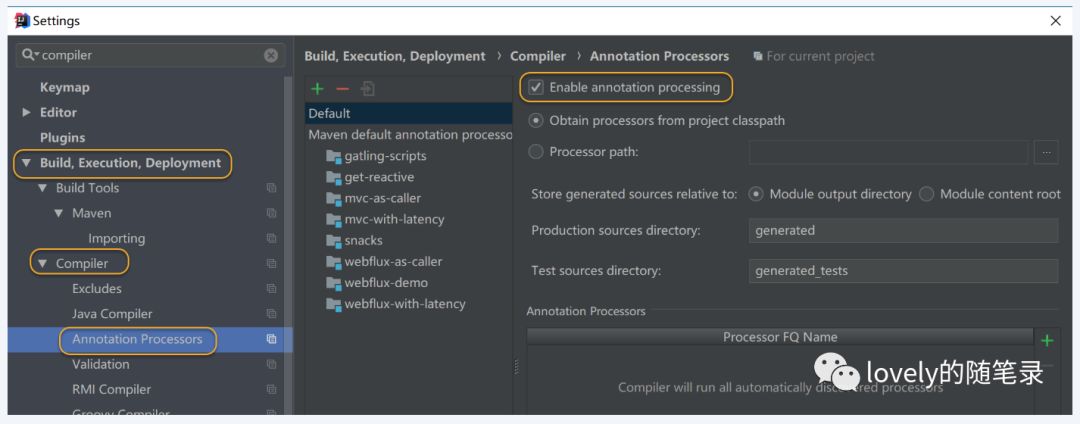Viewport: 1080px width, 424px height.
Task: Click the Compiler breadcrumb link
Action: [537, 56]
